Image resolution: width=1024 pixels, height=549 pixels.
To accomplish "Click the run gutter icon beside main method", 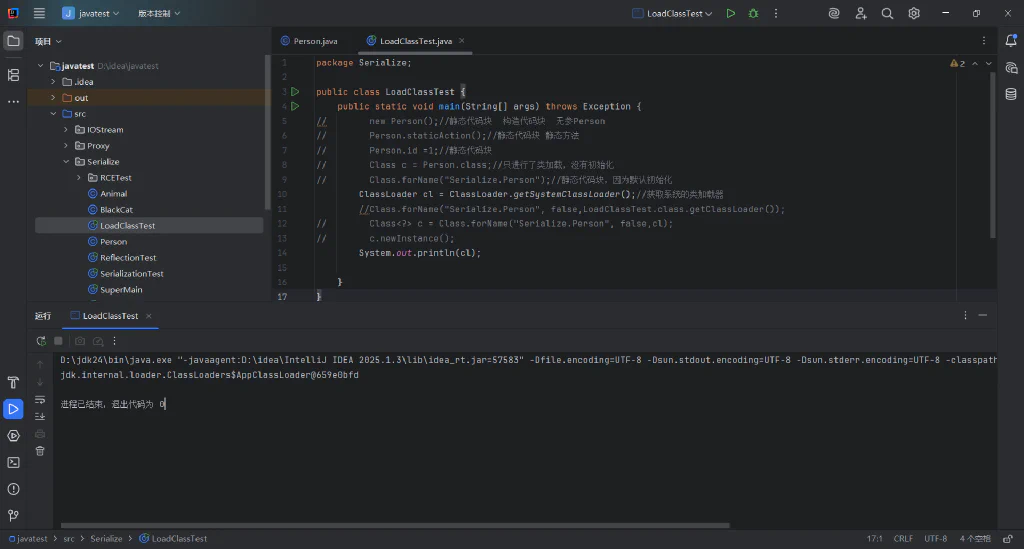I will tap(295, 106).
